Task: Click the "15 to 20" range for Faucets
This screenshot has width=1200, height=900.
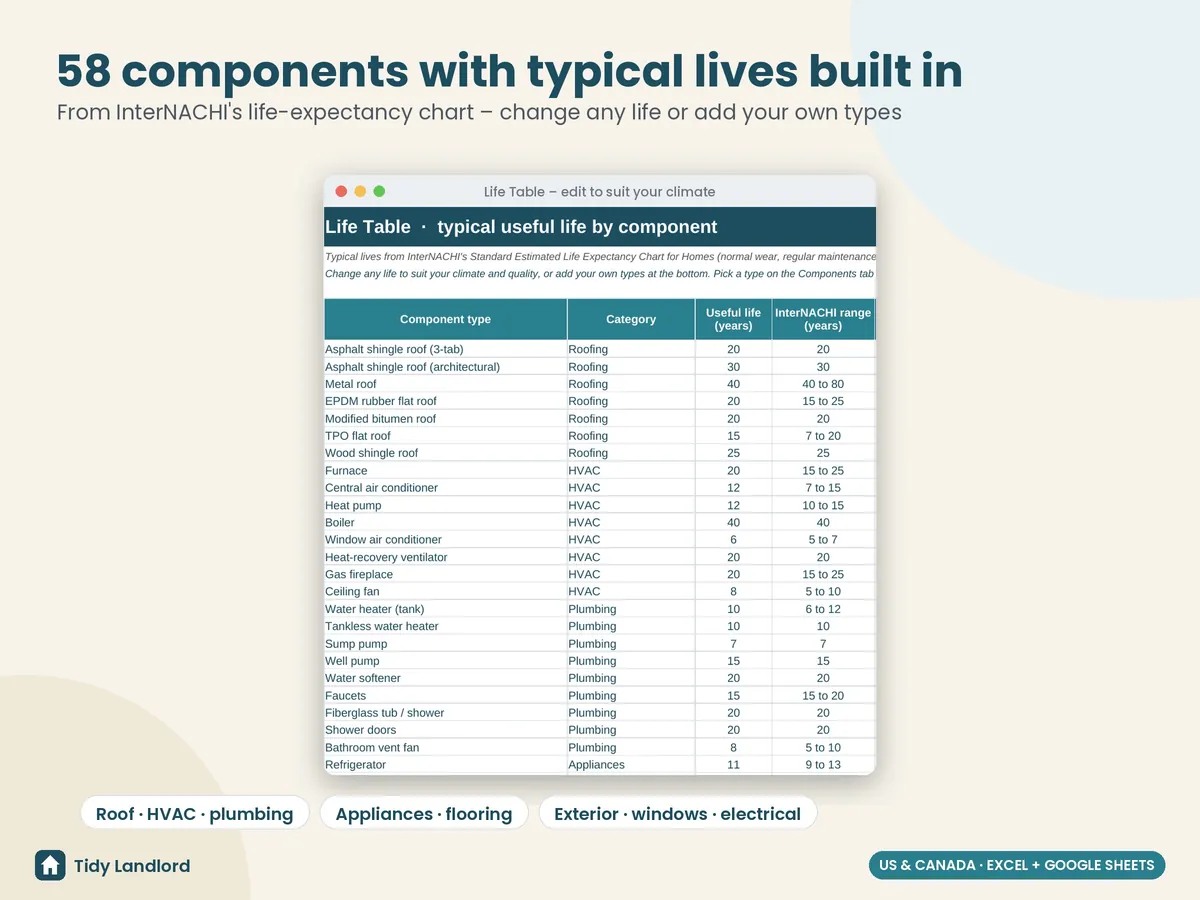Action: (x=823, y=696)
